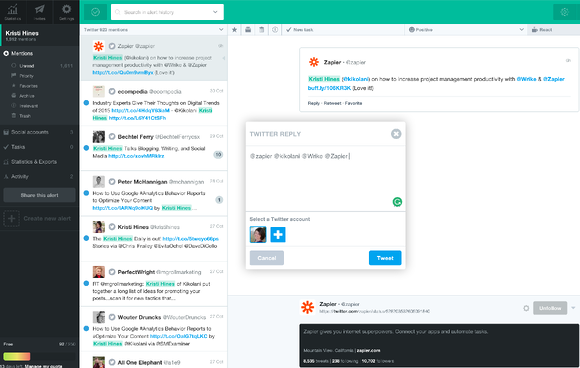Screen dimensions: 580x368
Task: Open the Statistics view in top bar
Action: 13,12
